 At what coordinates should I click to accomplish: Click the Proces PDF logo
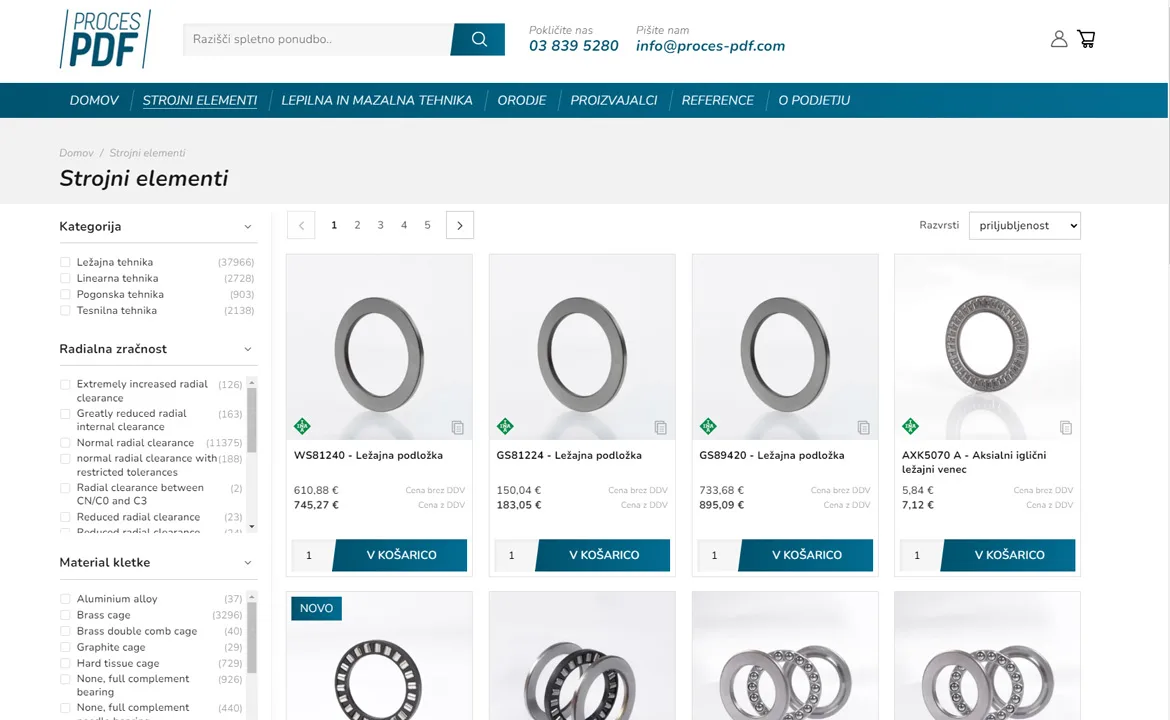105,39
